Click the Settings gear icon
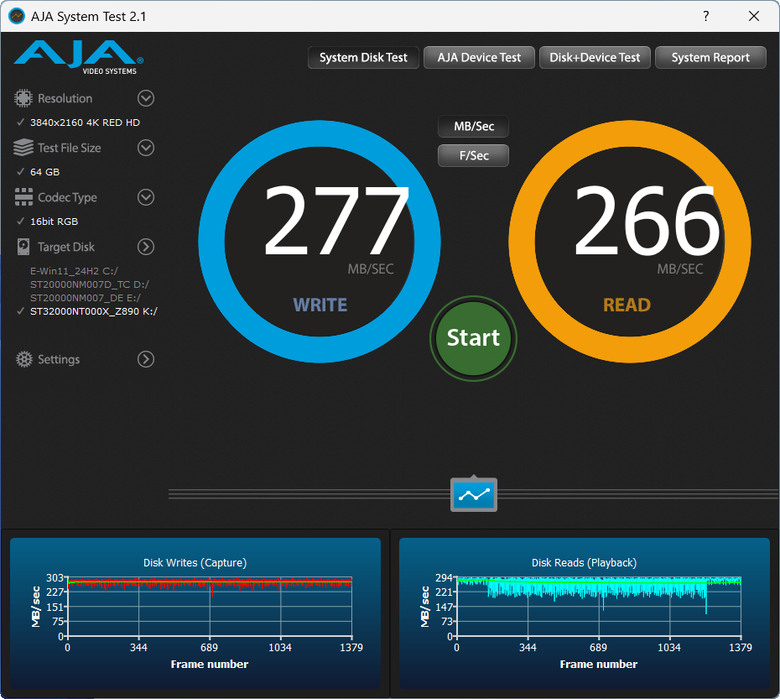The width and height of the screenshot is (780, 699). pyautogui.click(x=23, y=359)
